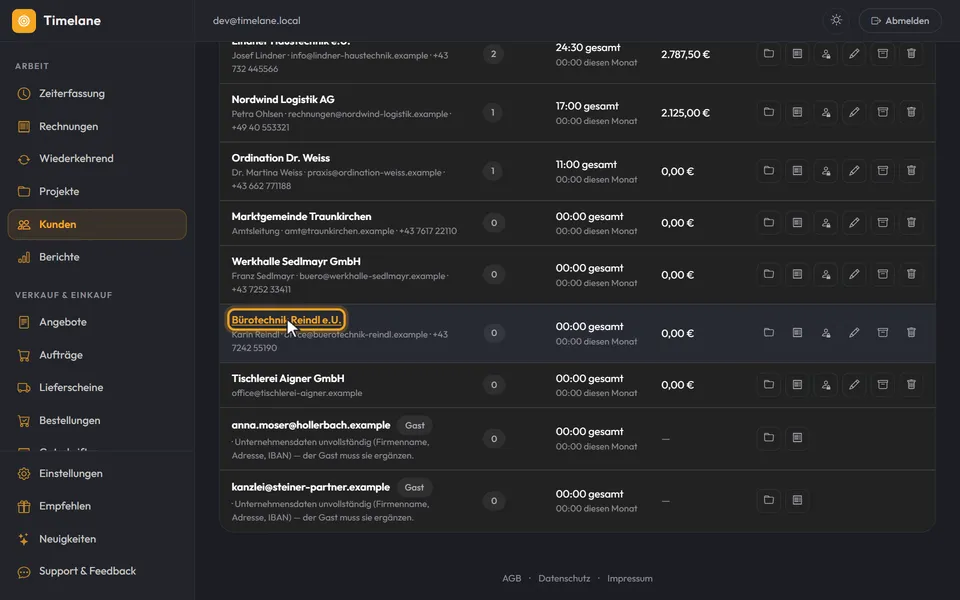960x600 pixels.
Task: Toggle the light/dark theme sun icon
Action: click(836, 20)
